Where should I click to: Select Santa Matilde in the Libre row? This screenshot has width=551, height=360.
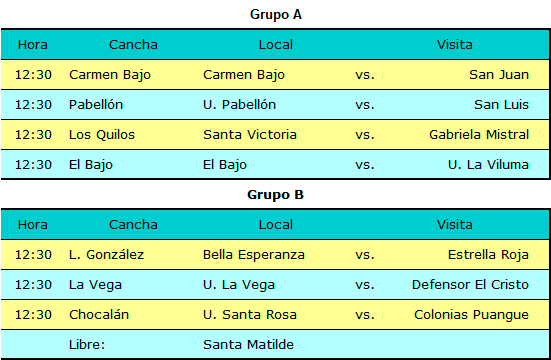click(x=248, y=345)
